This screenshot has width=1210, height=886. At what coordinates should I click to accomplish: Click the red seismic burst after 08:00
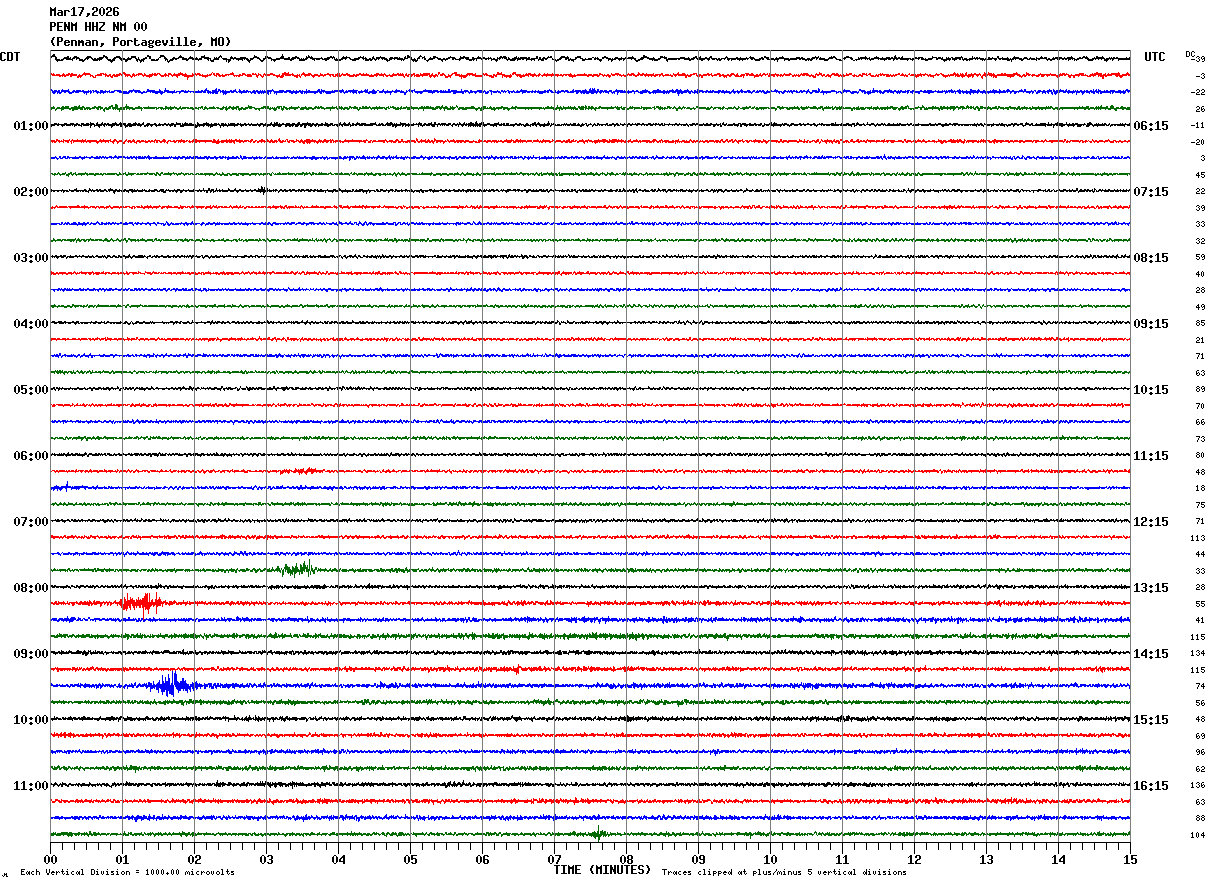(141, 602)
